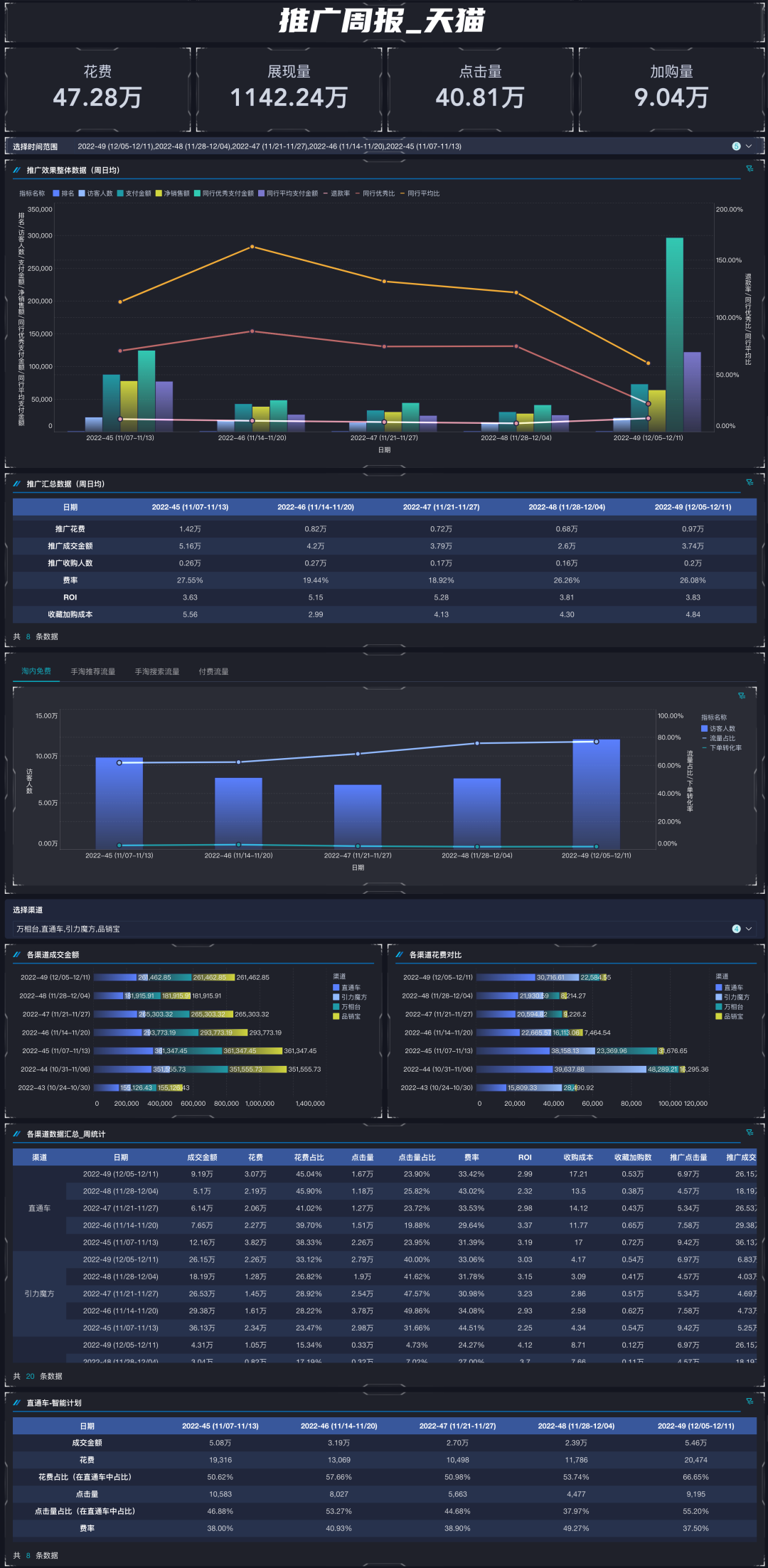The width and height of the screenshot is (768, 1568).
Task: Click 2022-48 (11/28-12/04) header in 直通车-智能计划
Action: pyautogui.click(x=576, y=1425)
